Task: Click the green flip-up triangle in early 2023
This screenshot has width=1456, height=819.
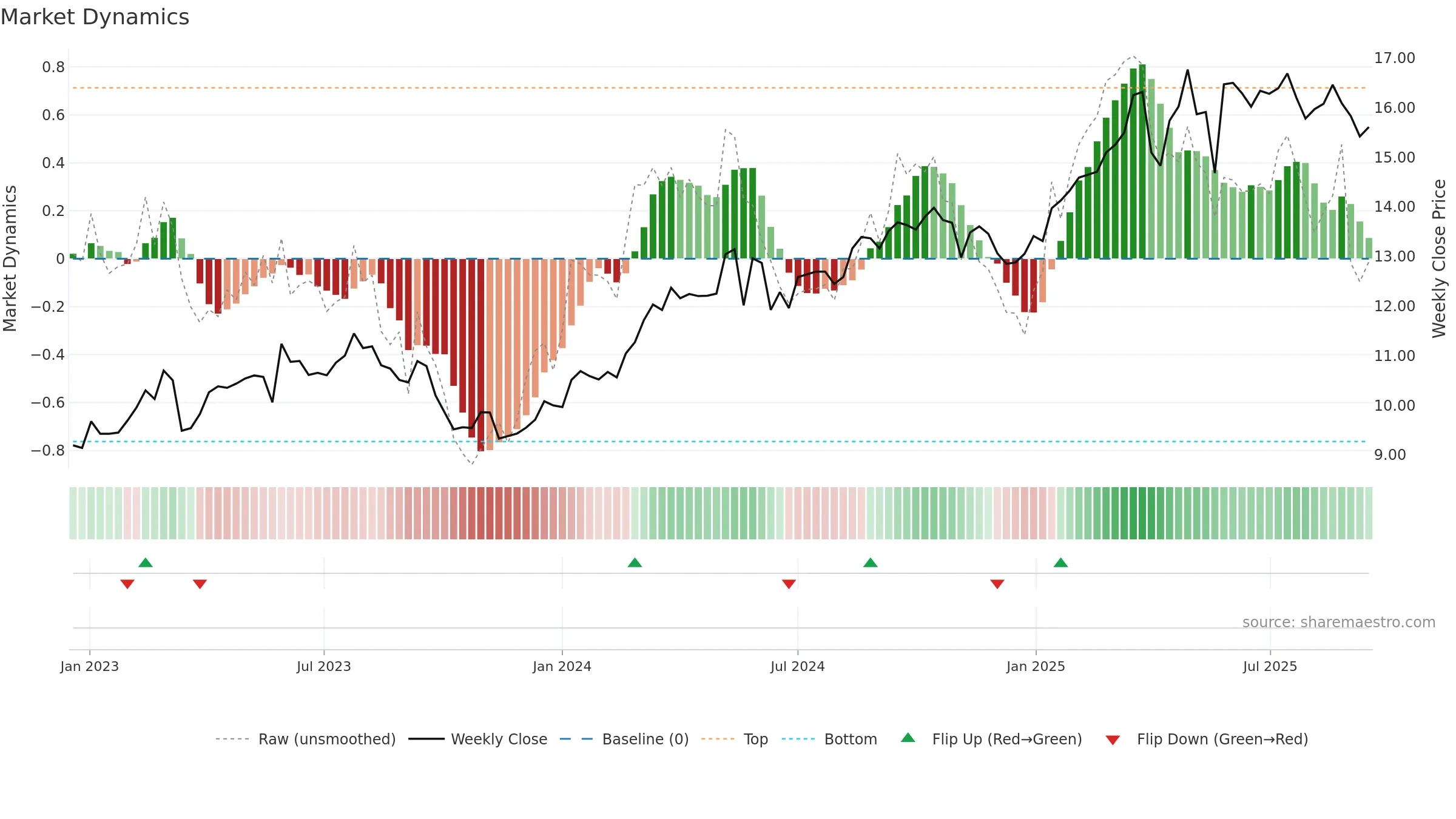Action: click(146, 562)
